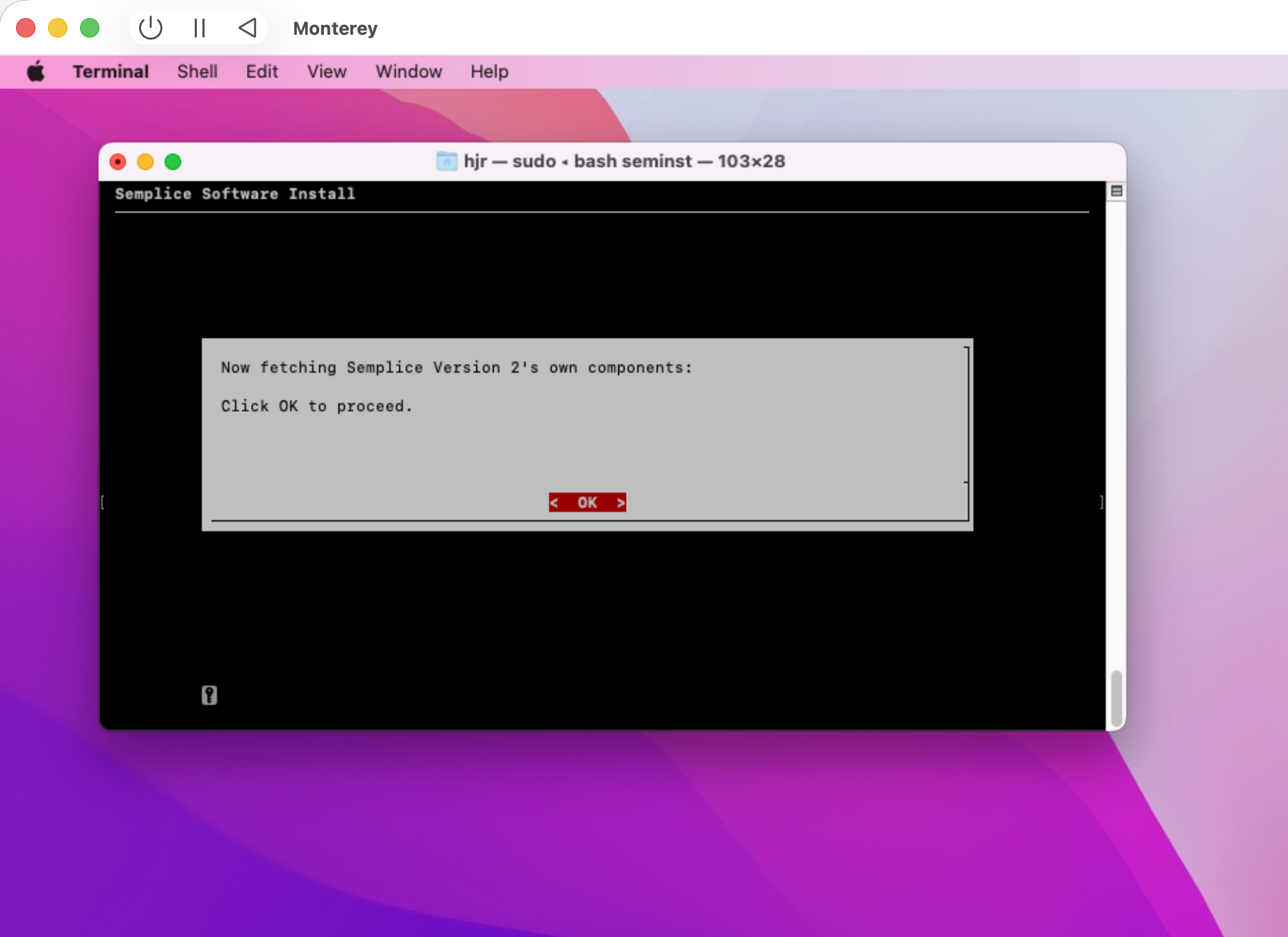
Task: Open the Window menu
Action: 408,71
